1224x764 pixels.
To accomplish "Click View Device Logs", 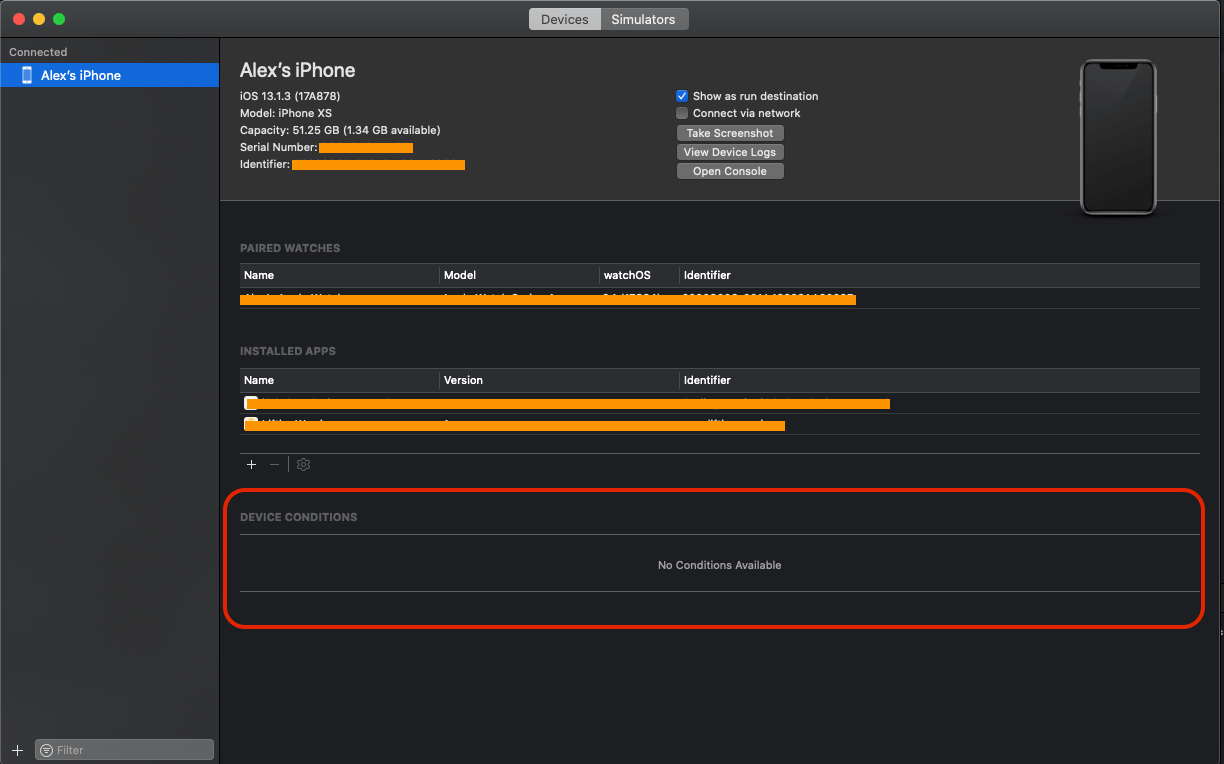I will tap(730, 151).
